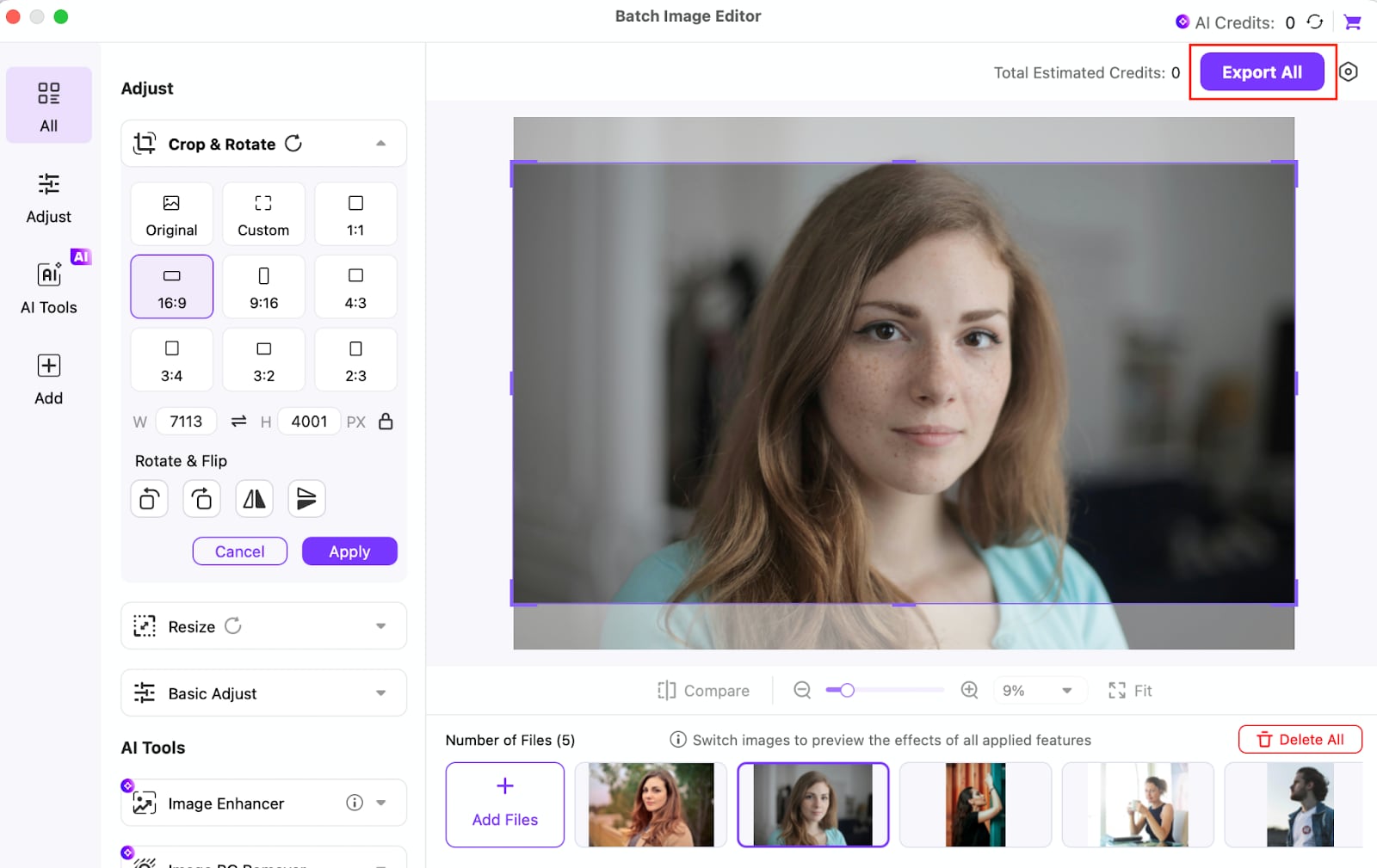Toggle the aspect ratio lock
The image size is (1377, 868).
(386, 421)
